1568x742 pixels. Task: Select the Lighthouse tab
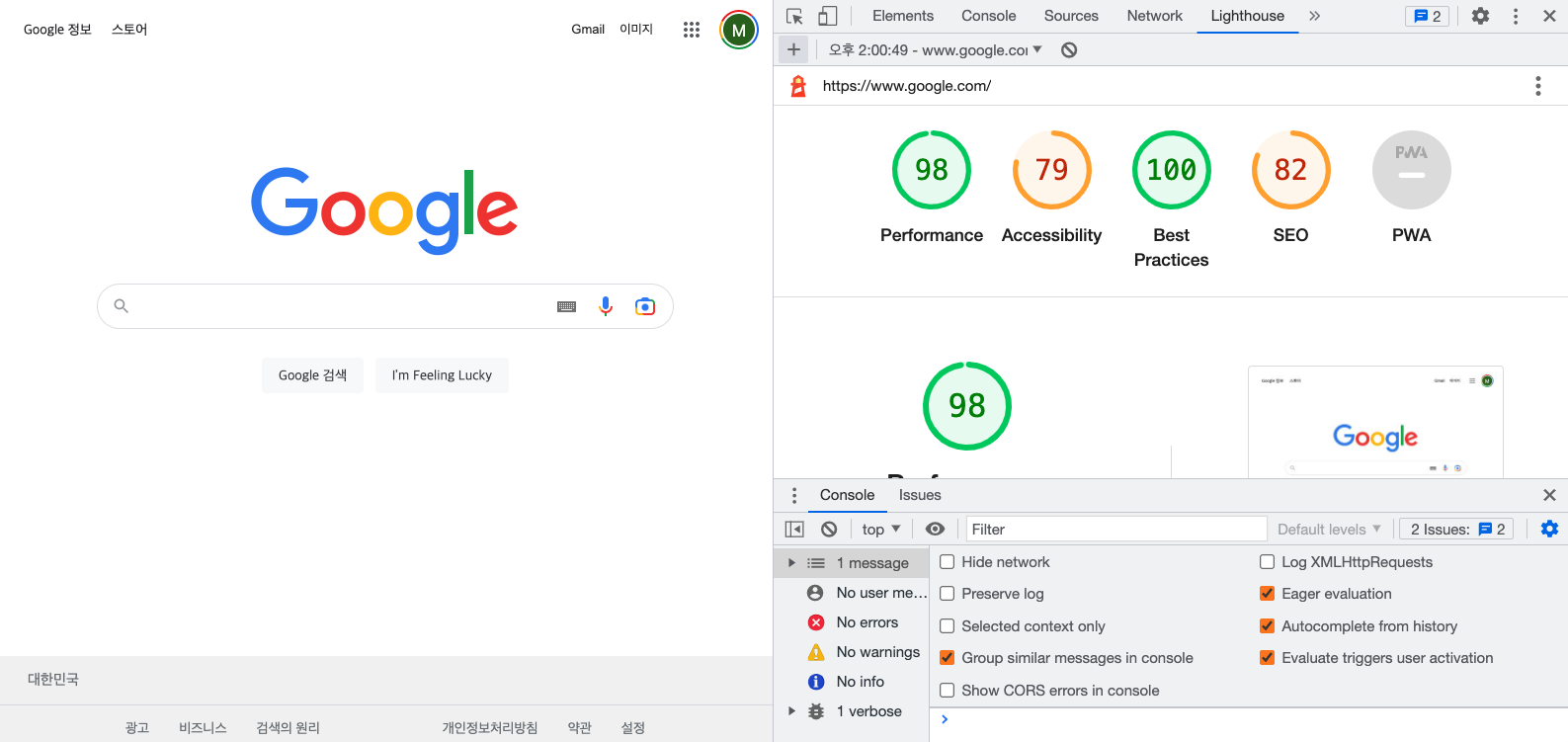pyautogui.click(x=1248, y=16)
